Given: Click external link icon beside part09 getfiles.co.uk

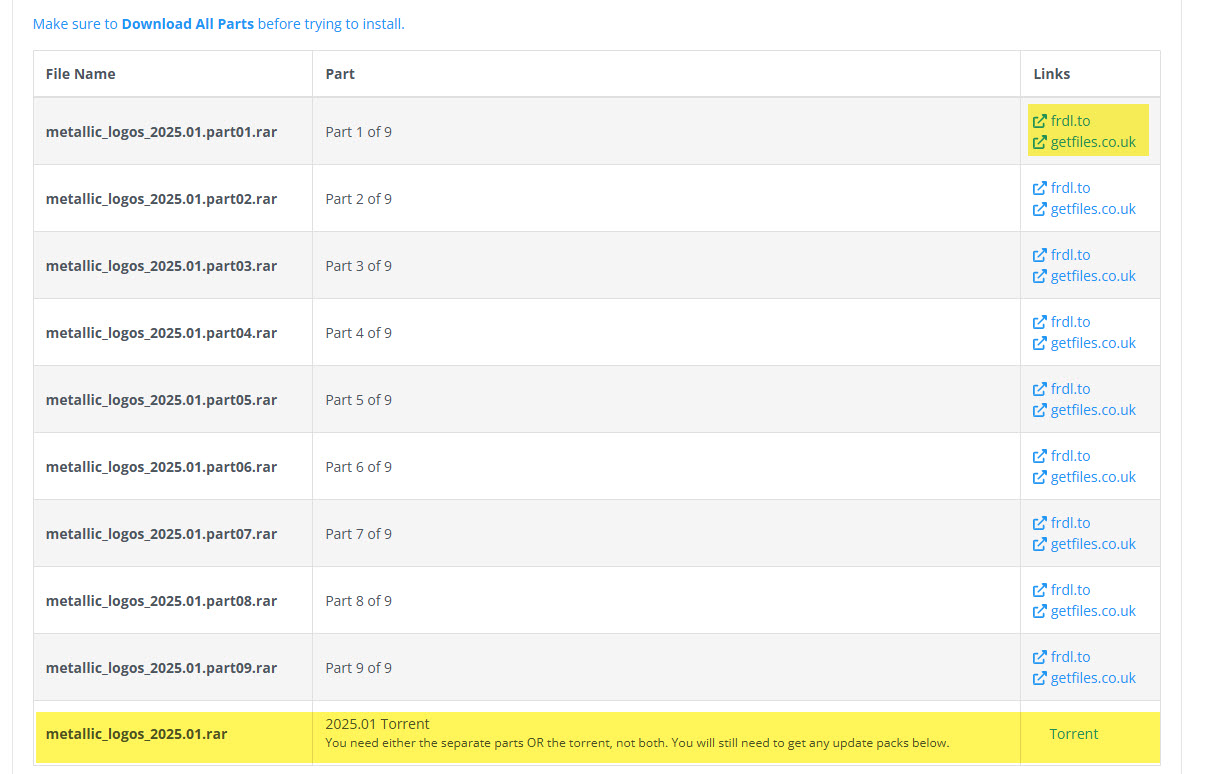Looking at the screenshot, I should 1039,679.
